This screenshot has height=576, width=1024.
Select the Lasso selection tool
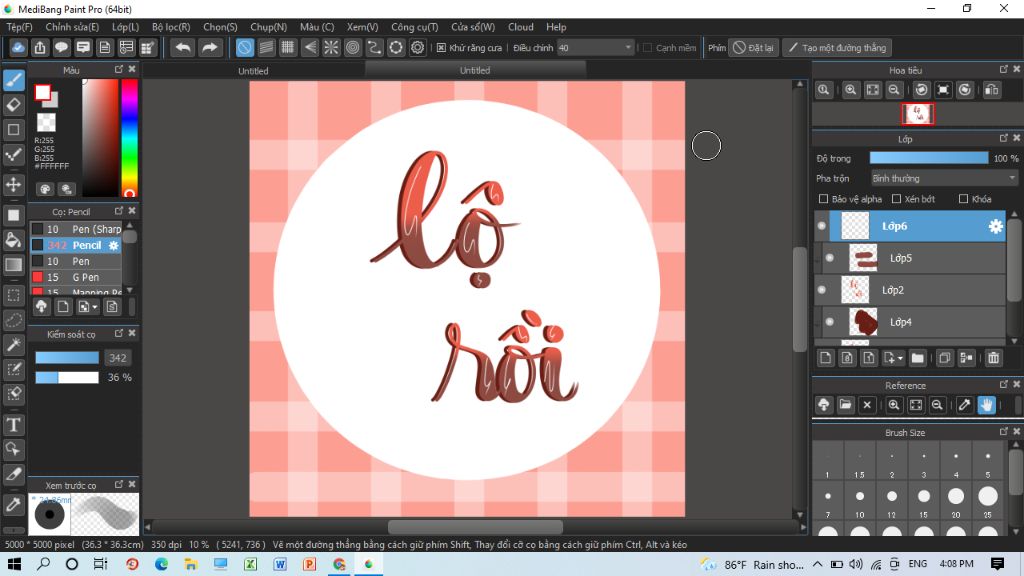[x=14, y=320]
